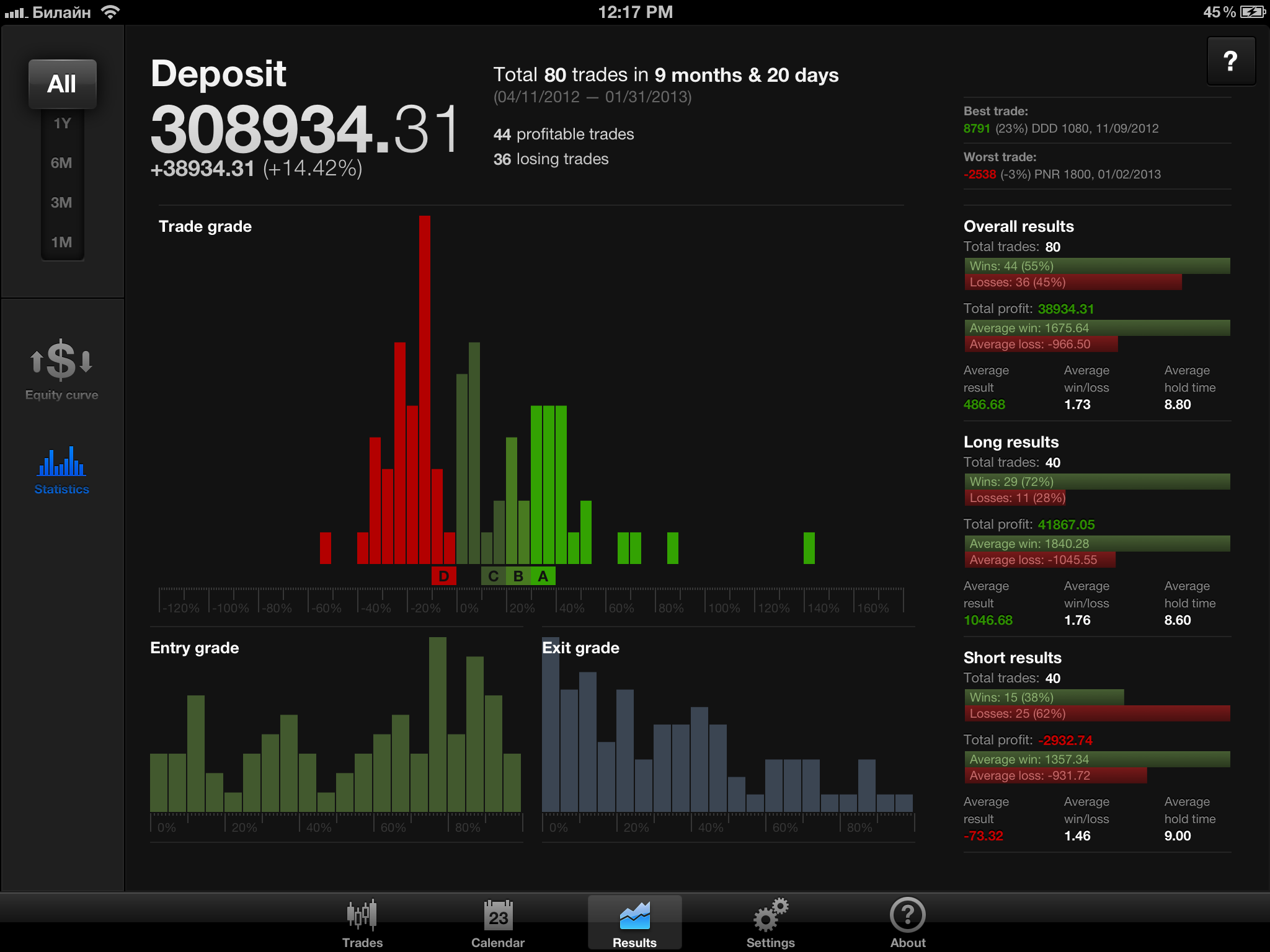Tap the deposit amount 308934.31

pyautogui.click(x=305, y=129)
